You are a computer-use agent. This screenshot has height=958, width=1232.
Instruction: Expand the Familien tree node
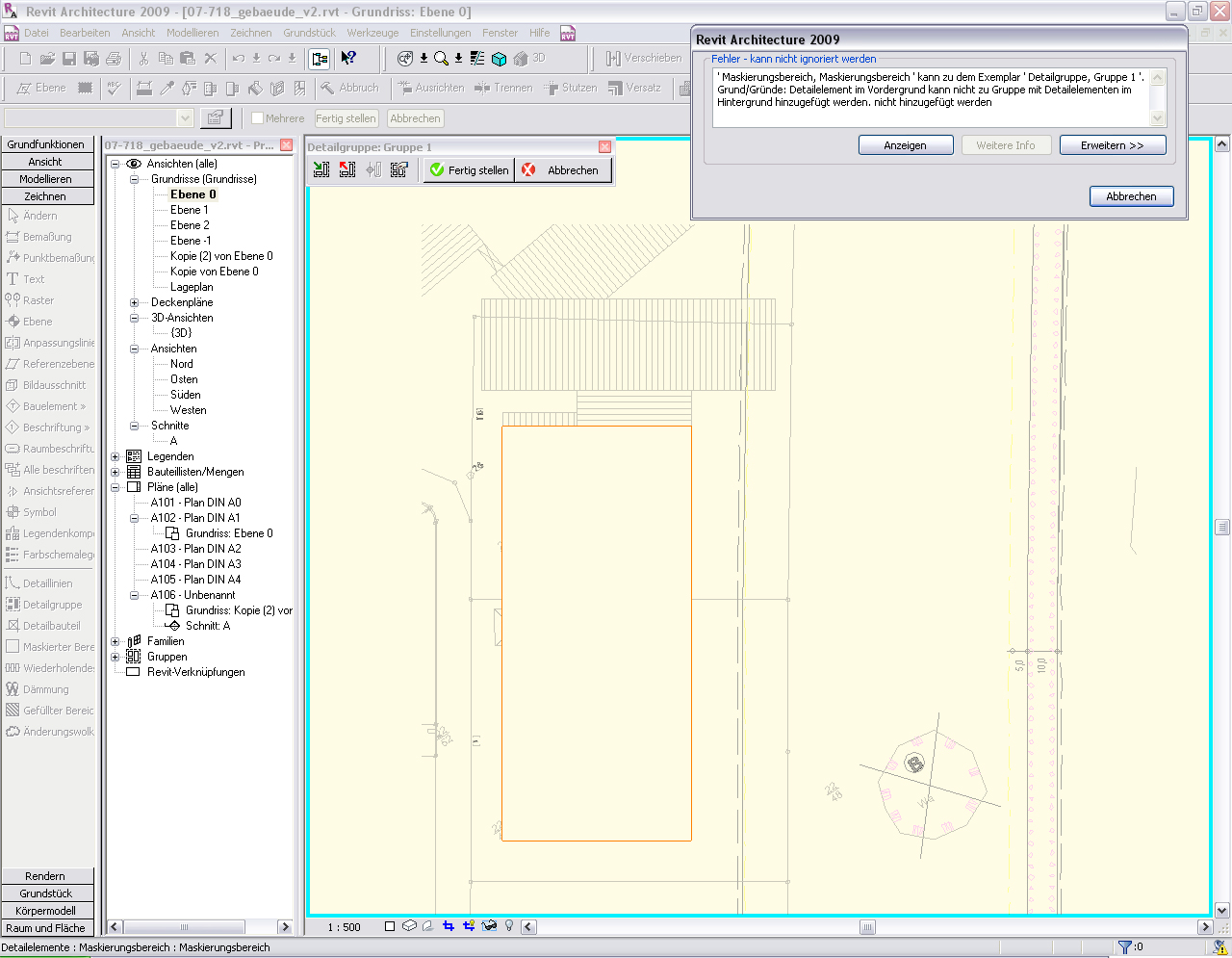(x=115, y=641)
